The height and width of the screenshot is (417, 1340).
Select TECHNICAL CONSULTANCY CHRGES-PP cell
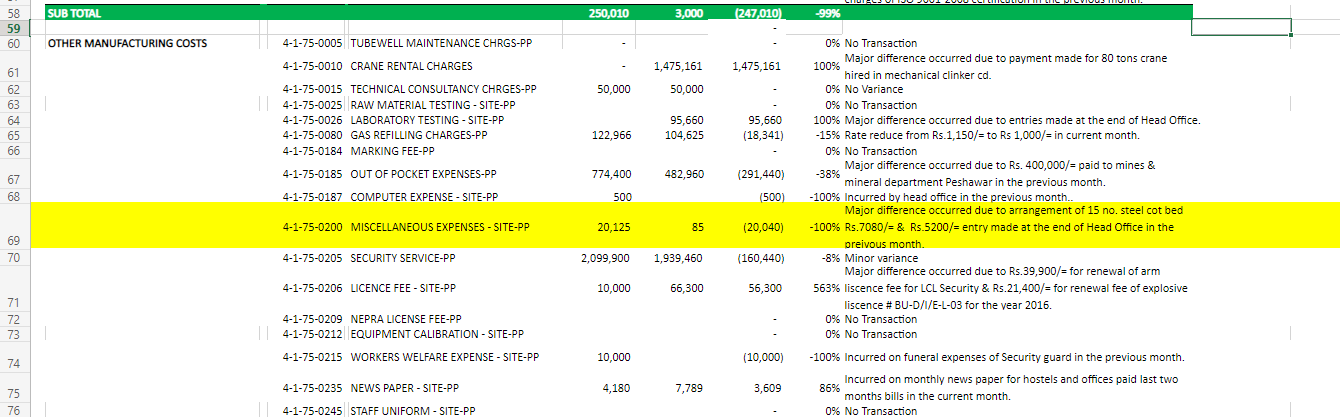tap(443, 90)
